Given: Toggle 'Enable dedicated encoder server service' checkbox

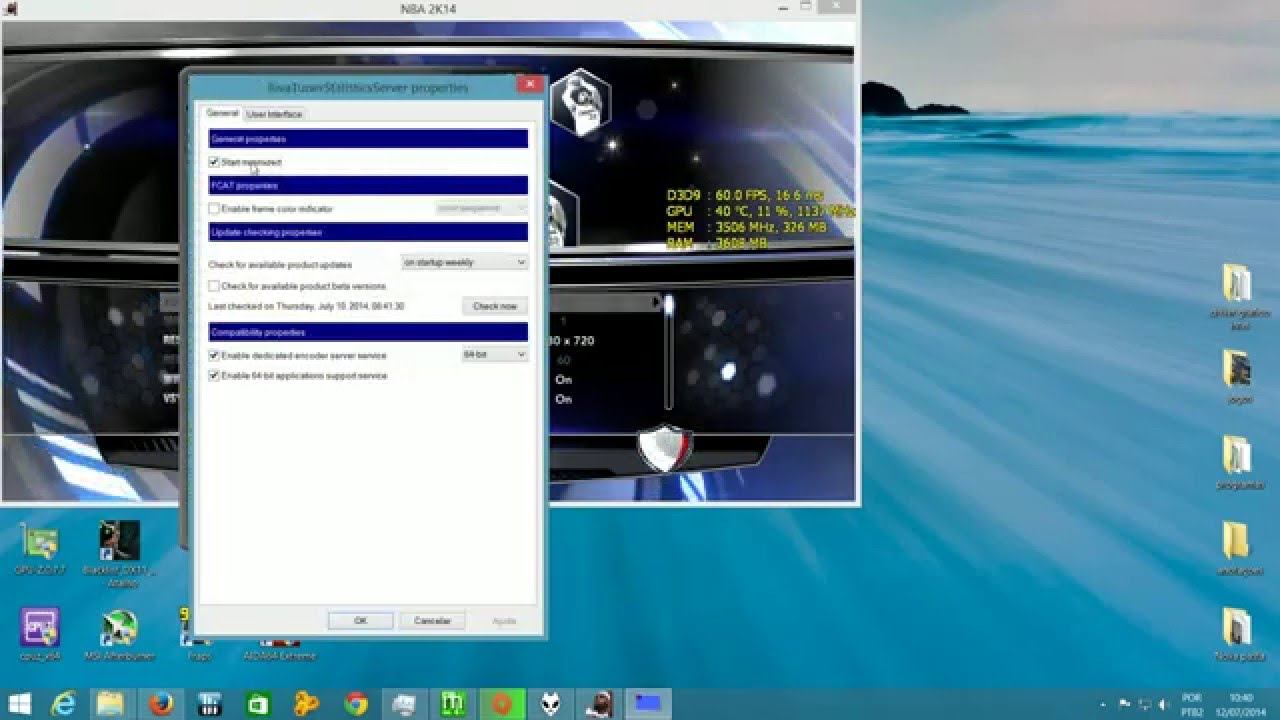Looking at the screenshot, I should tap(214, 355).
